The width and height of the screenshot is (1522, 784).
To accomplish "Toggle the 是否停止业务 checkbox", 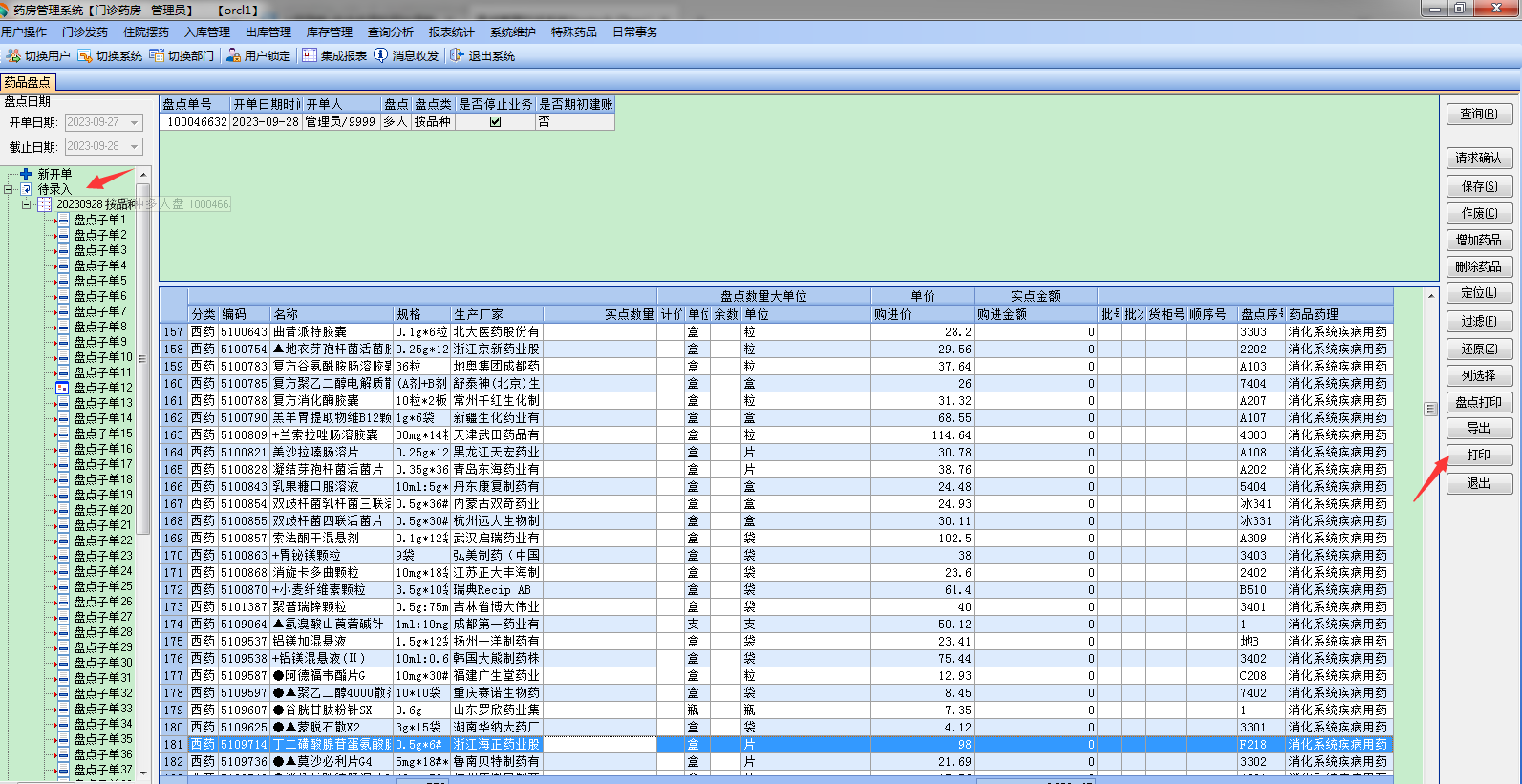I will [495, 122].
